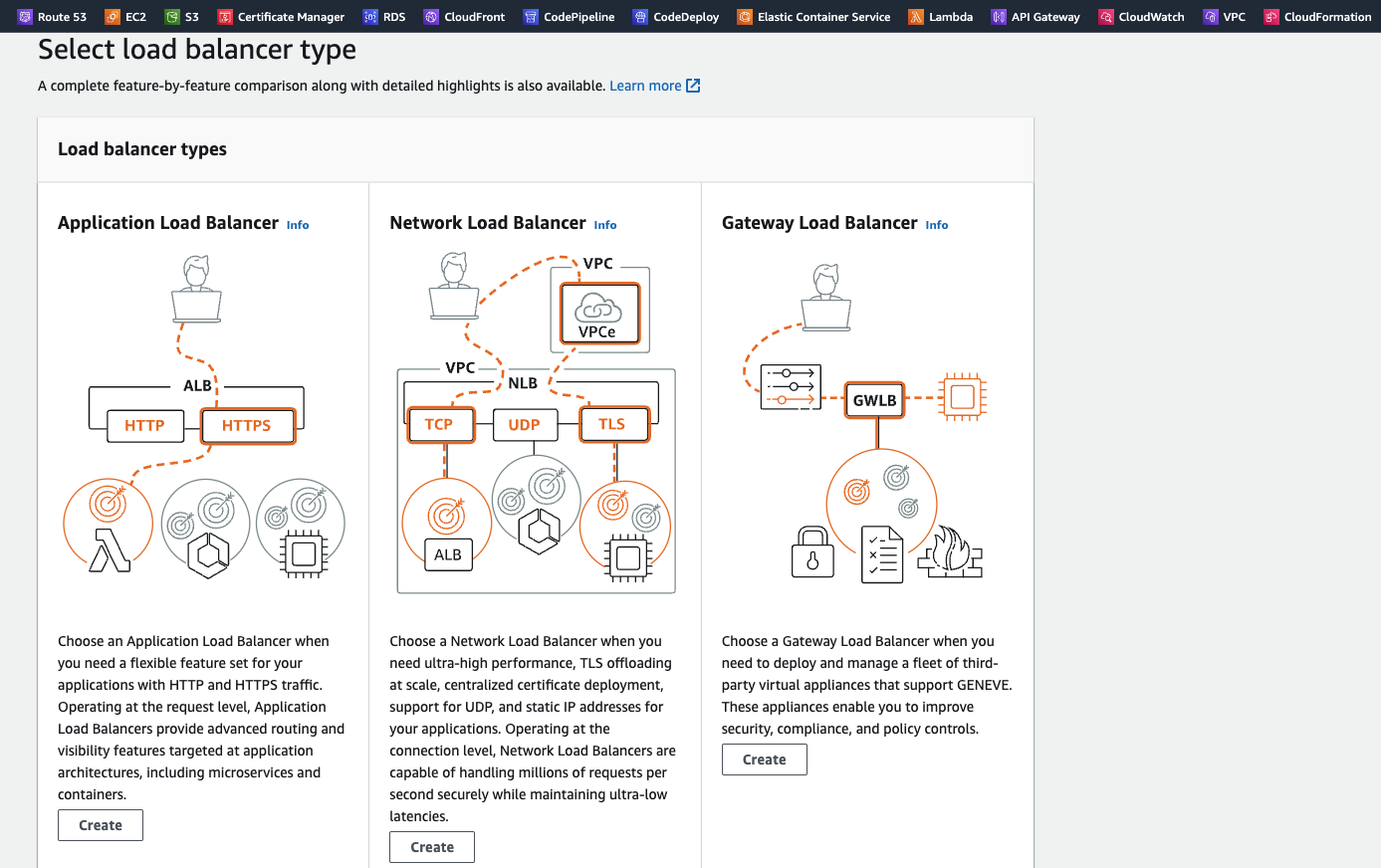Click the UDP listener box in NLB diagram
Image resolution: width=1381 pixels, height=868 pixels.
click(525, 425)
